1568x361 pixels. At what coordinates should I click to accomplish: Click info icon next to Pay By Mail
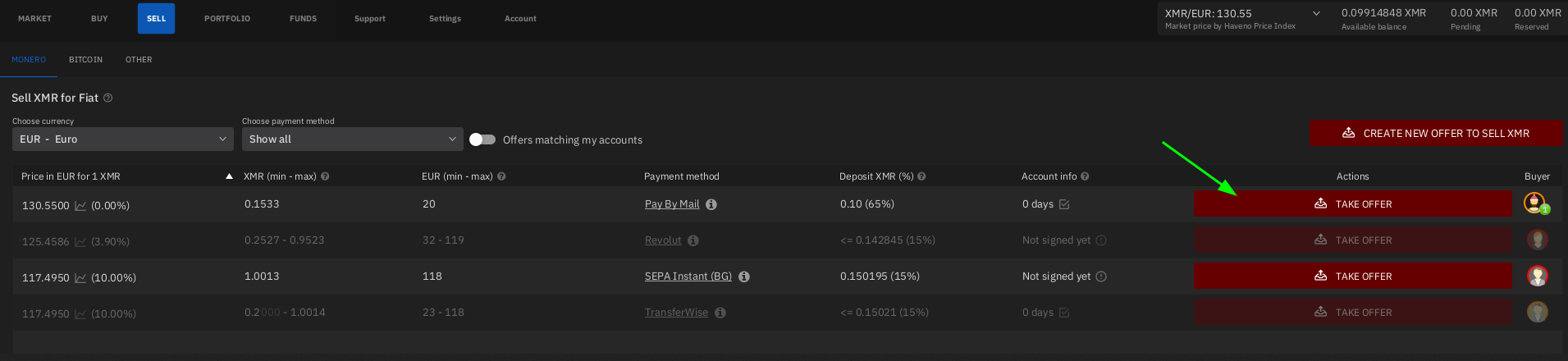click(711, 204)
